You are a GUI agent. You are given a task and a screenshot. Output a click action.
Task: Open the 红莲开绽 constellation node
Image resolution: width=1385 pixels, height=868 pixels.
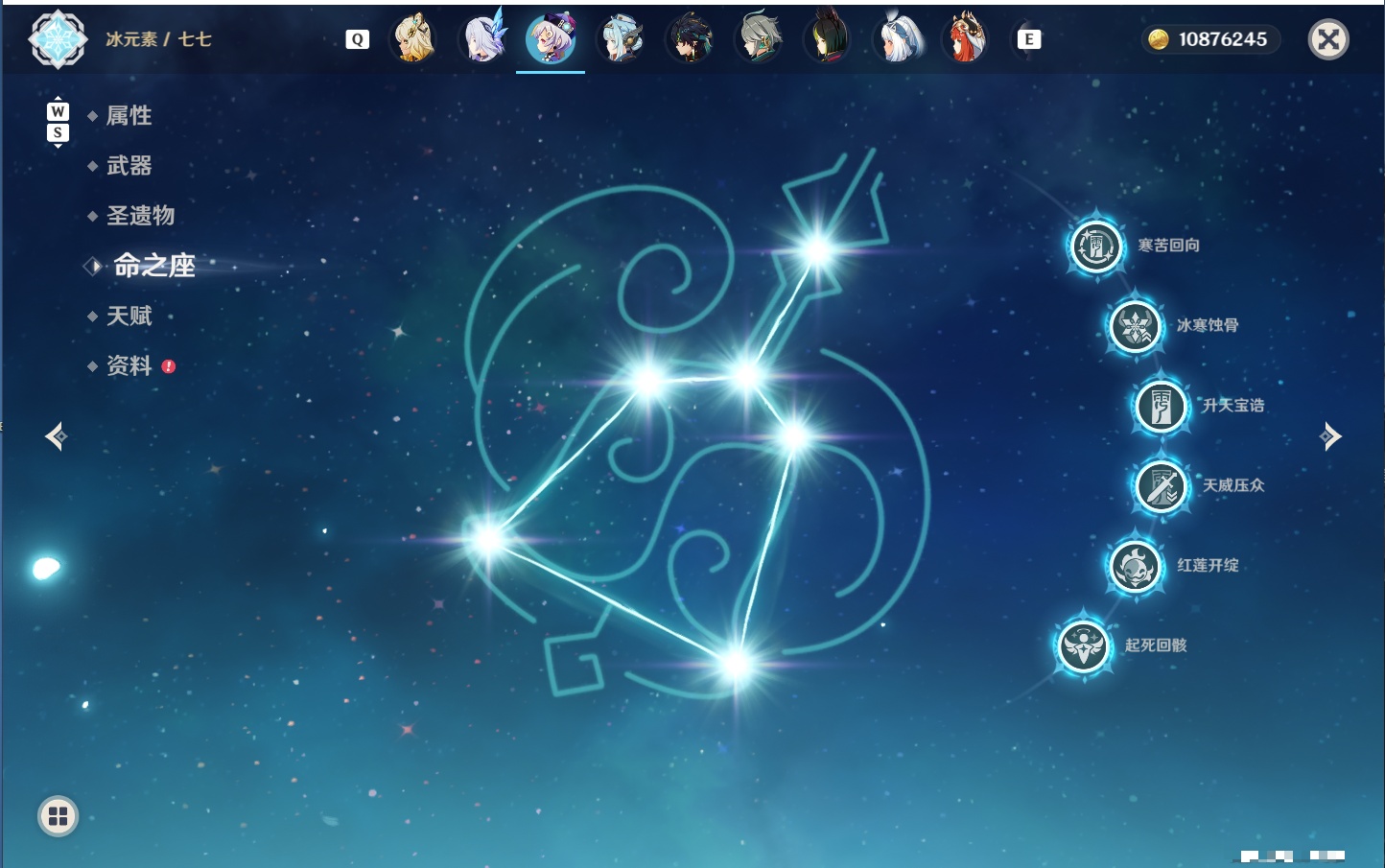[x=1136, y=566]
